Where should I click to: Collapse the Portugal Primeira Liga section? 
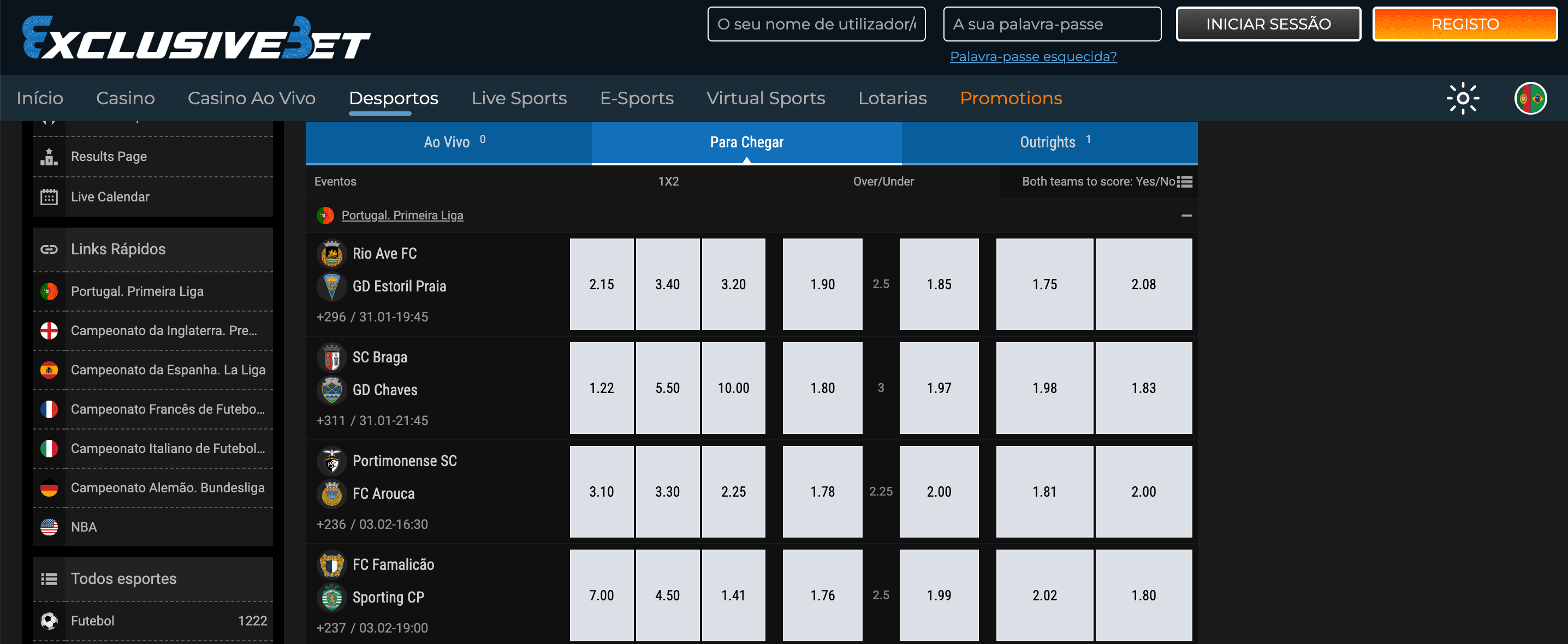(x=1186, y=216)
